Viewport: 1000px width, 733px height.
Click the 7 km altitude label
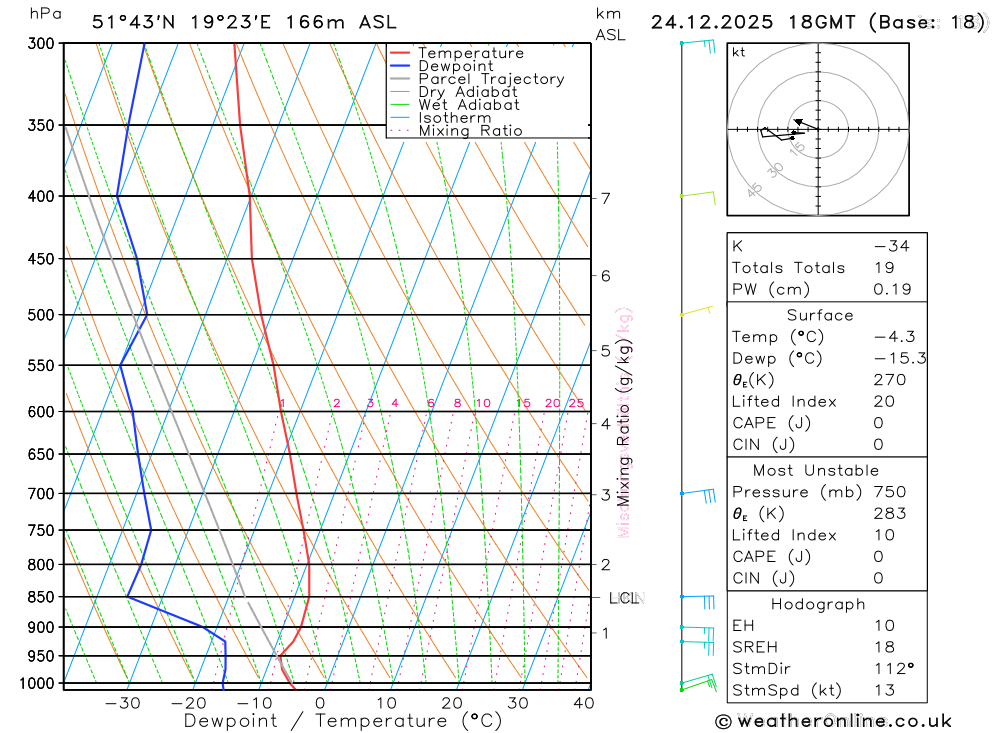605,198
